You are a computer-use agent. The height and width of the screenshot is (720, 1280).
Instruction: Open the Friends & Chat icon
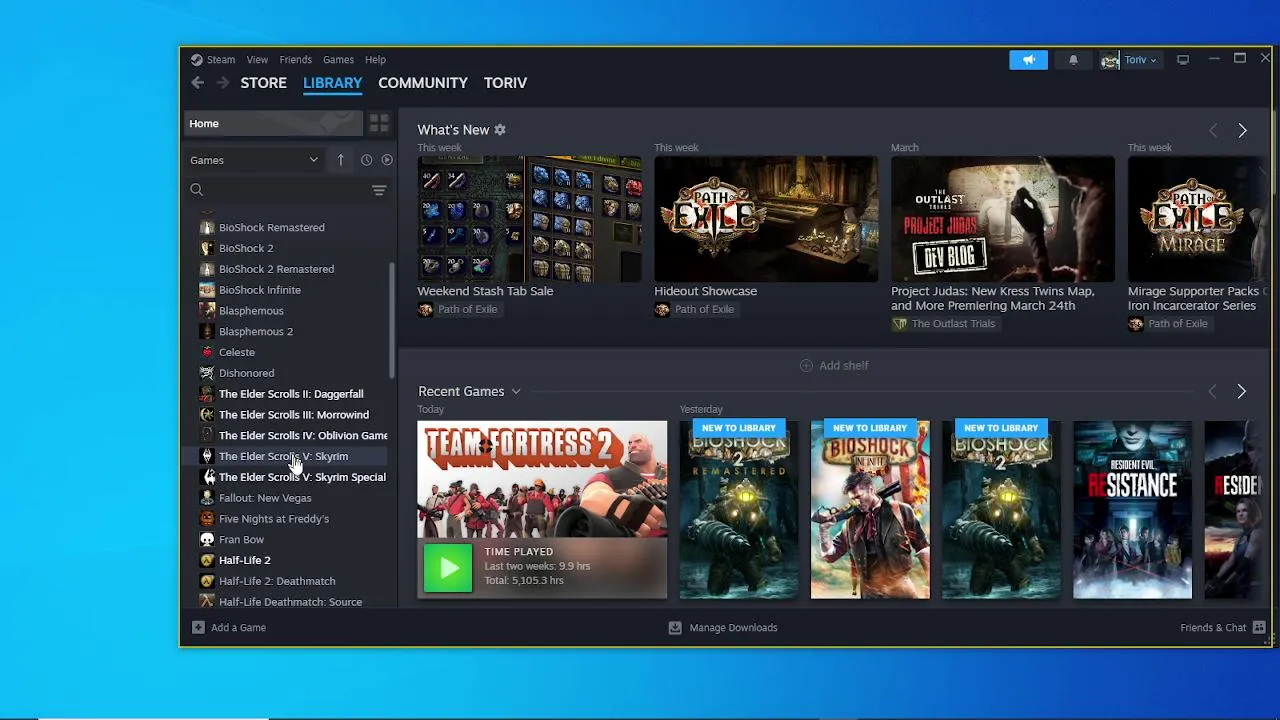pos(1259,628)
